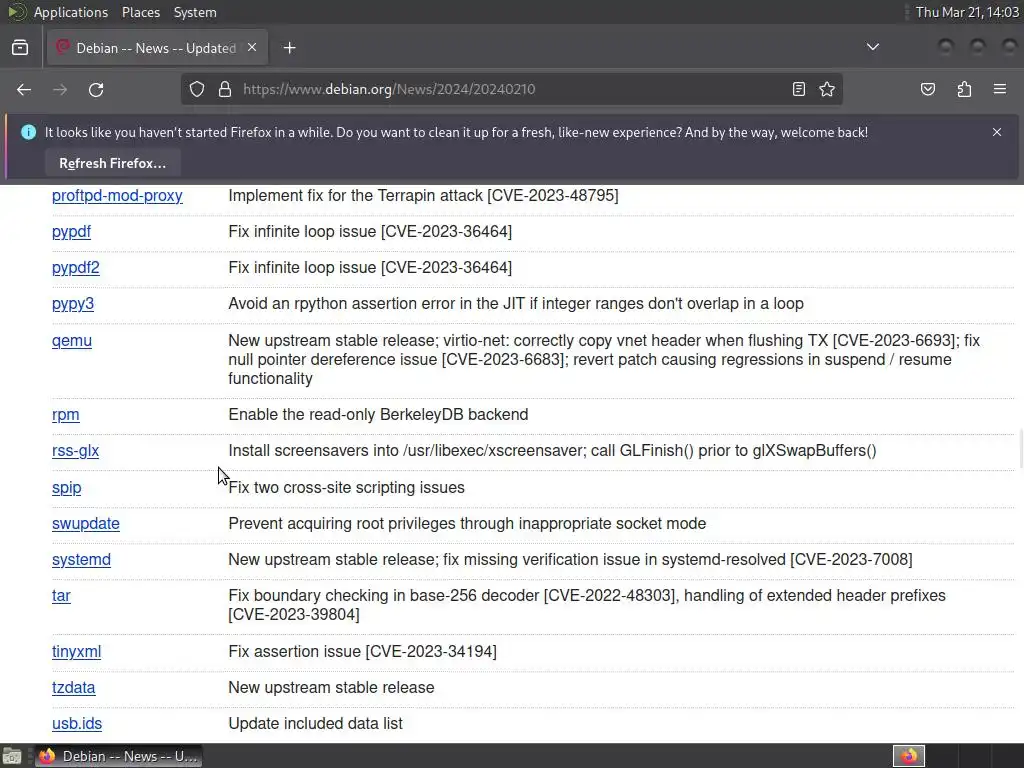Click the Refresh Firefox… button
Screen dimensions: 1024x768
(112, 163)
